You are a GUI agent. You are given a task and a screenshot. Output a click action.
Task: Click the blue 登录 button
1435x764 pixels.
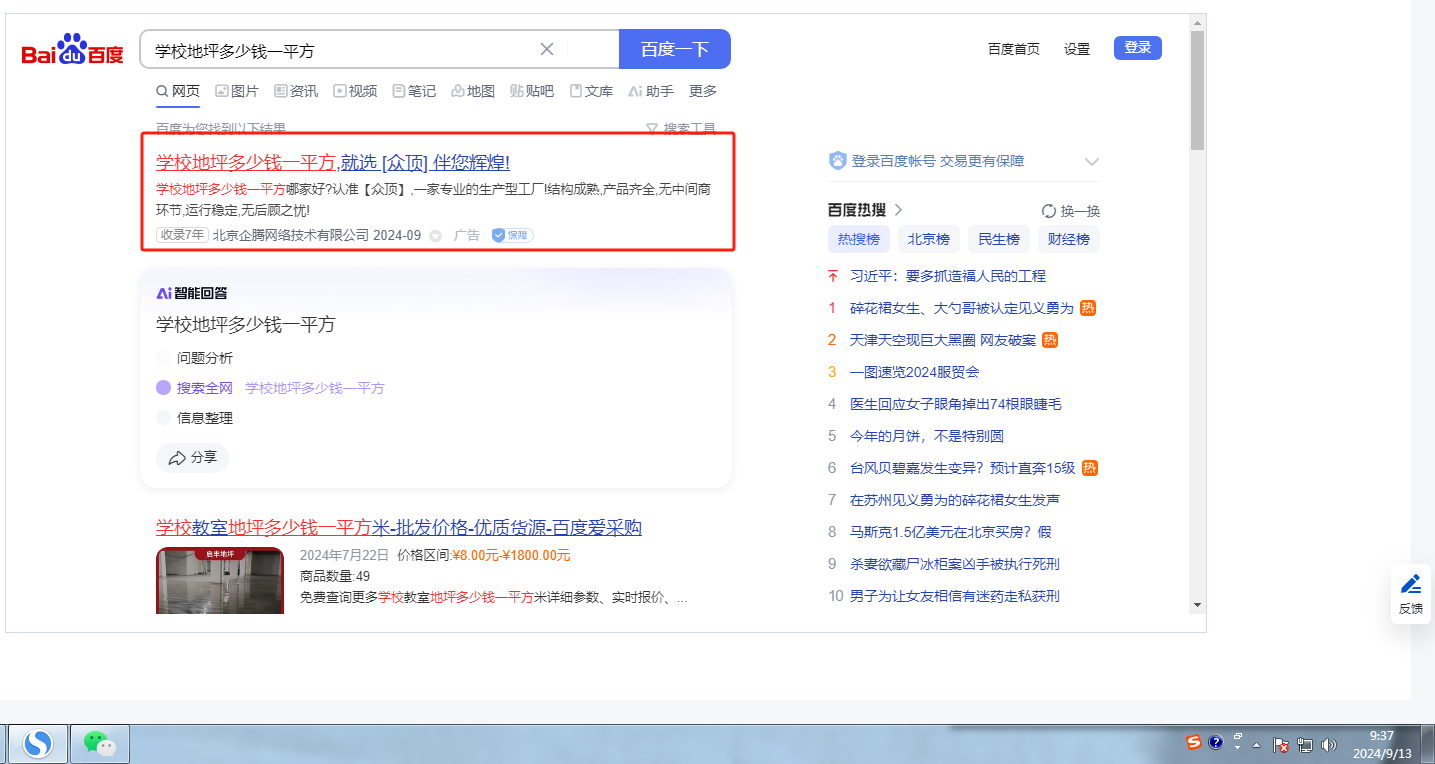pyautogui.click(x=1137, y=48)
